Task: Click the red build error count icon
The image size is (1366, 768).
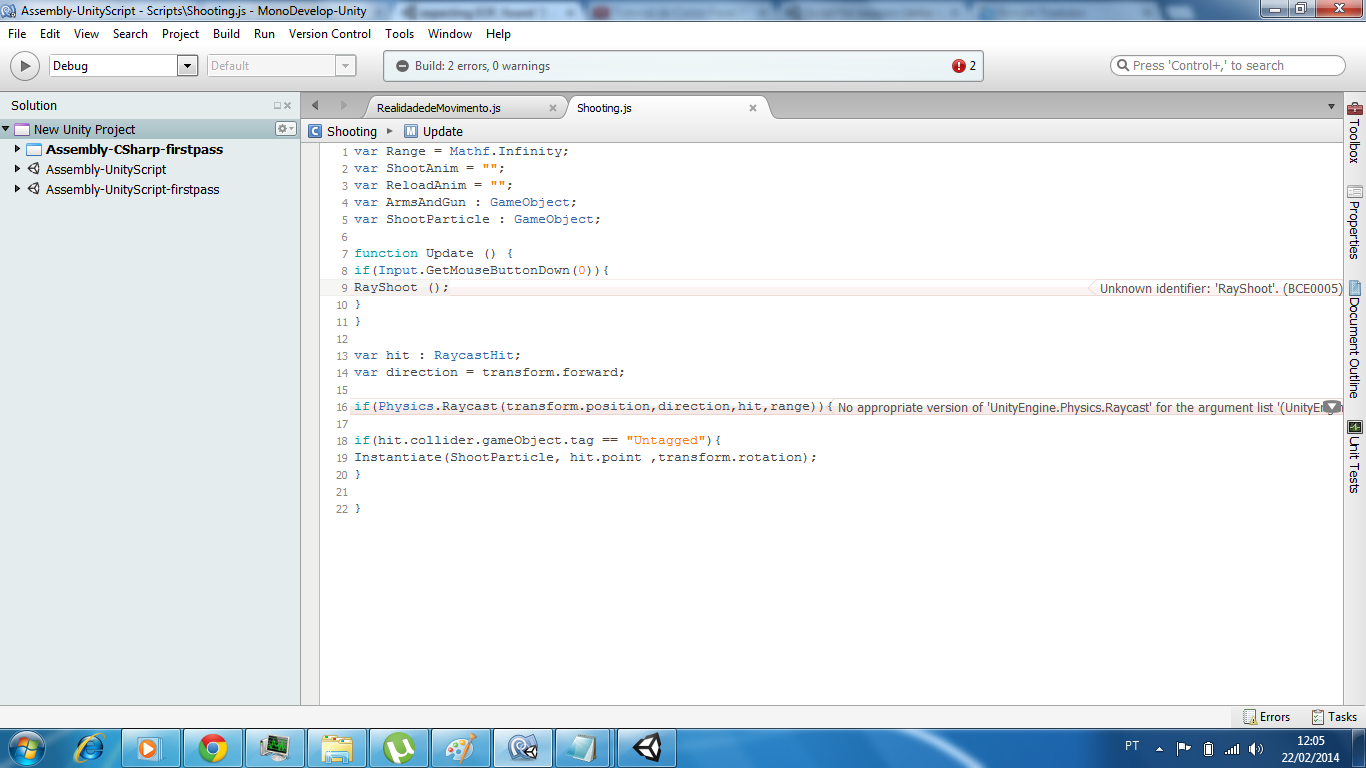Action: (959, 66)
